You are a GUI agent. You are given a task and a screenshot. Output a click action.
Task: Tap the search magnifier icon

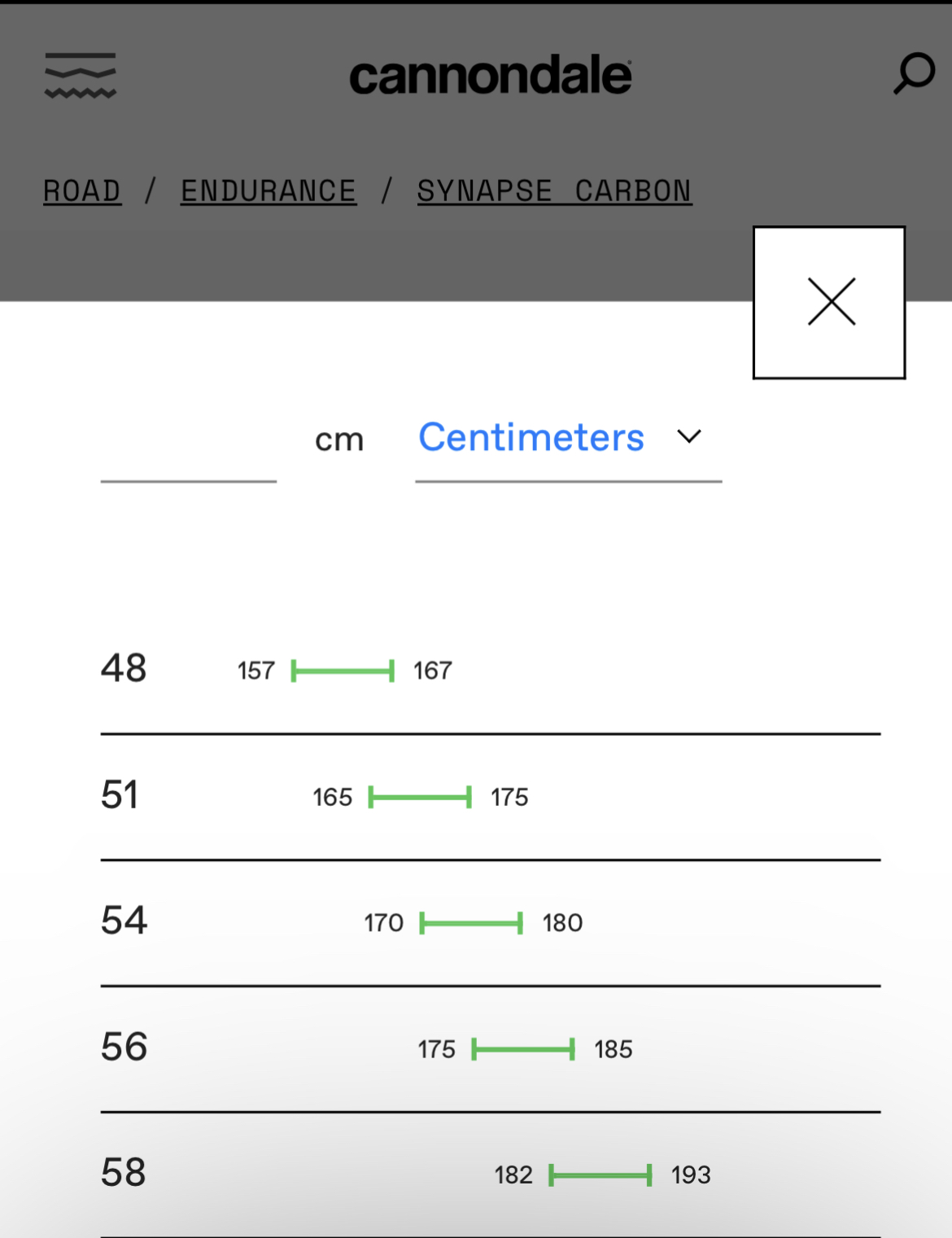tap(913, 74)
